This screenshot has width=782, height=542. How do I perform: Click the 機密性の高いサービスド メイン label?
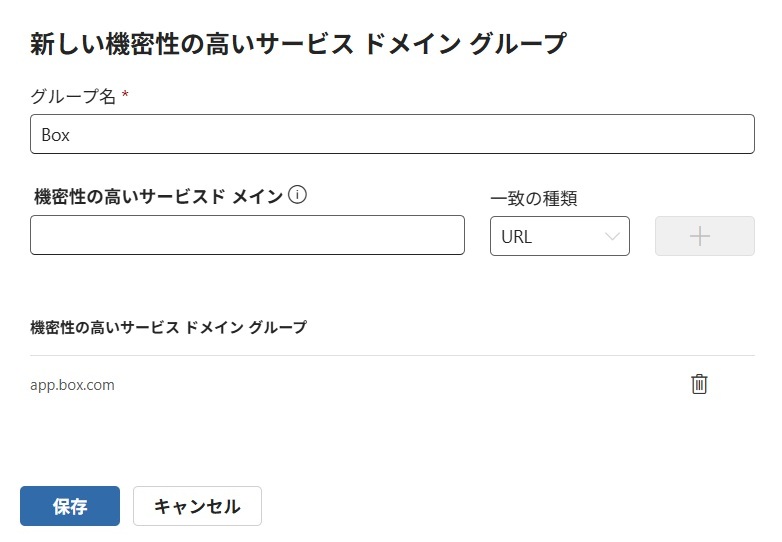point(158,197)
